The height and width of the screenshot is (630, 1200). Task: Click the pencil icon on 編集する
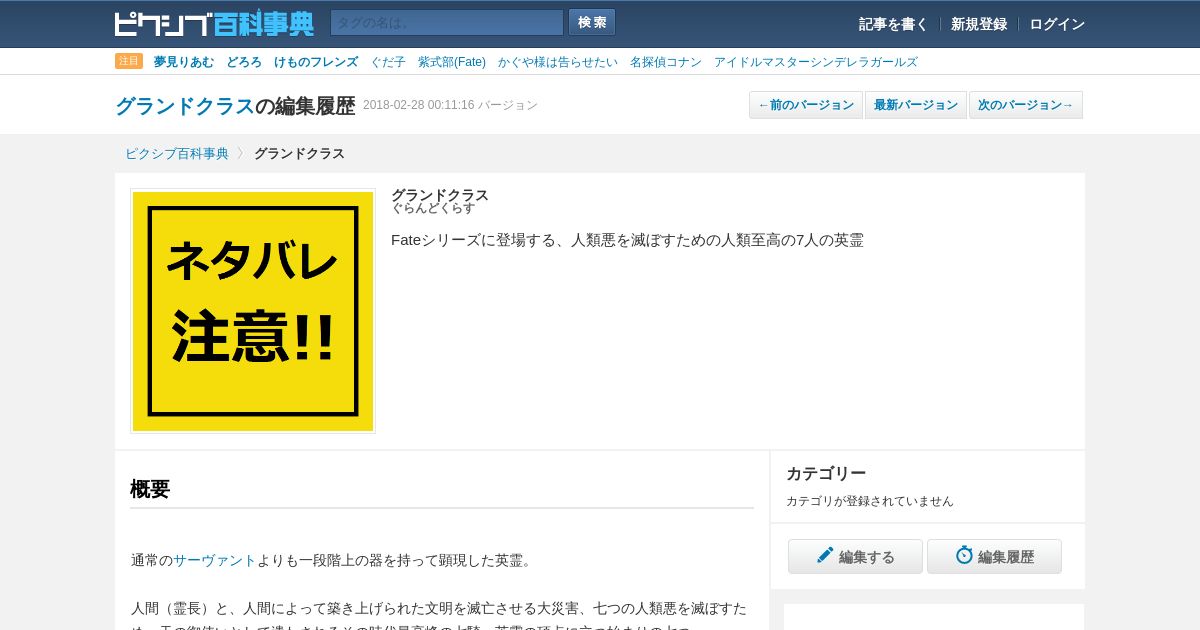point(825,555)
